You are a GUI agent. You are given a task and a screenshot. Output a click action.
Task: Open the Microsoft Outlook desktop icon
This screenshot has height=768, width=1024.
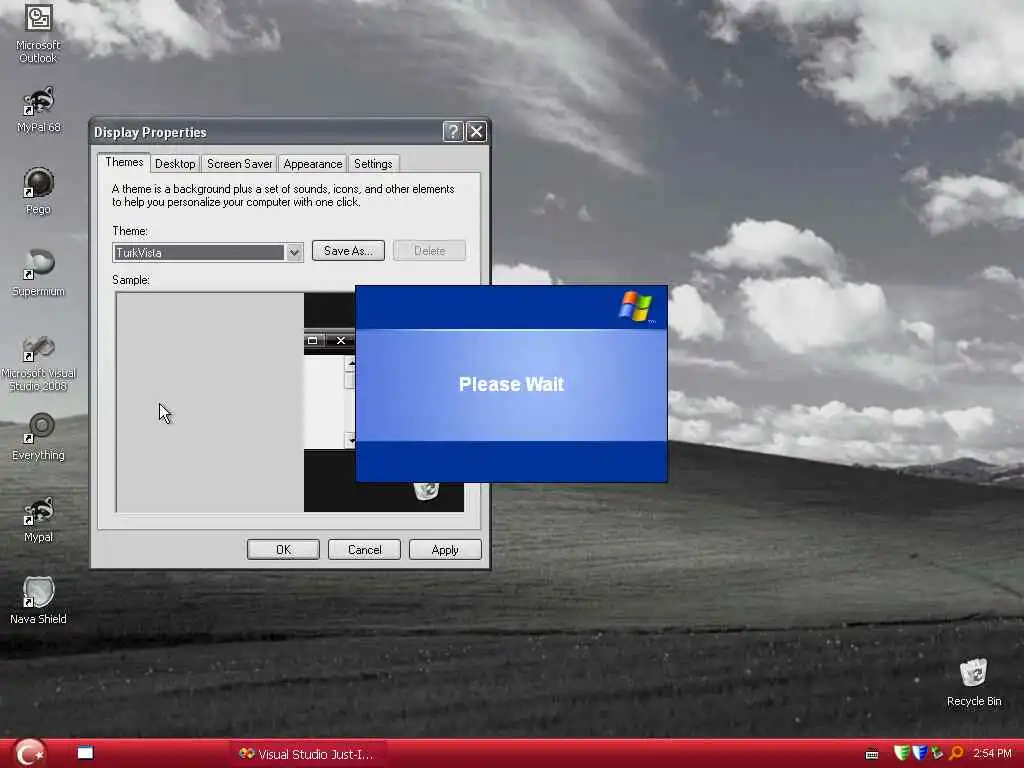click(x=38, y=33)
